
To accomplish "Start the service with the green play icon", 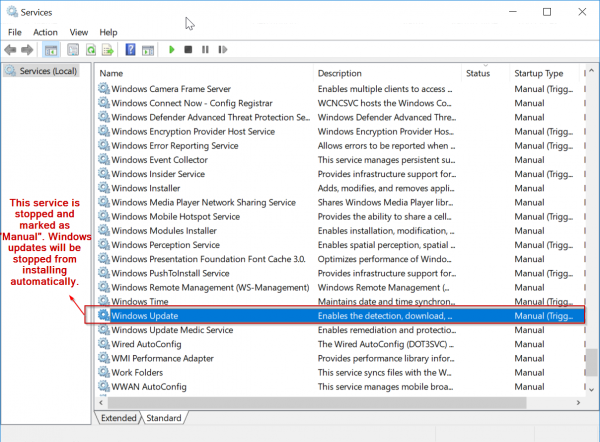I will (172, 49).
